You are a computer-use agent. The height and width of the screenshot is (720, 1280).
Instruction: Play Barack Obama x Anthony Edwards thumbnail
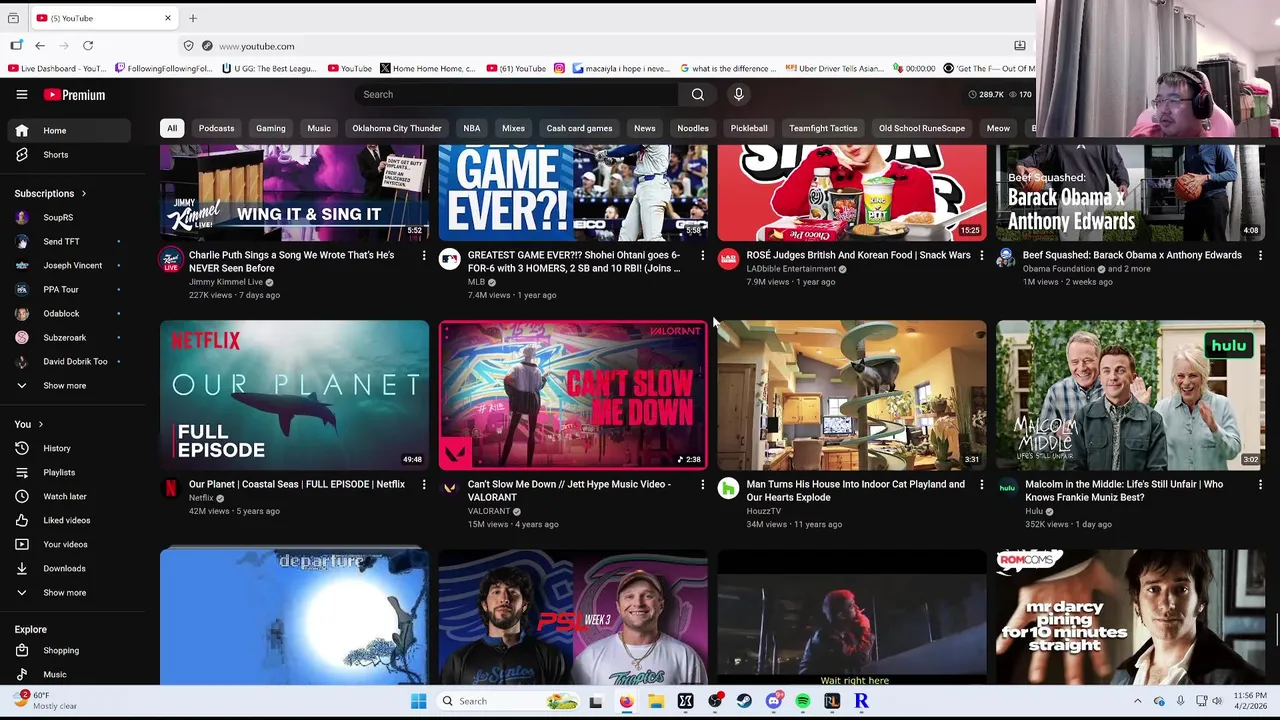pos(1131,192)
